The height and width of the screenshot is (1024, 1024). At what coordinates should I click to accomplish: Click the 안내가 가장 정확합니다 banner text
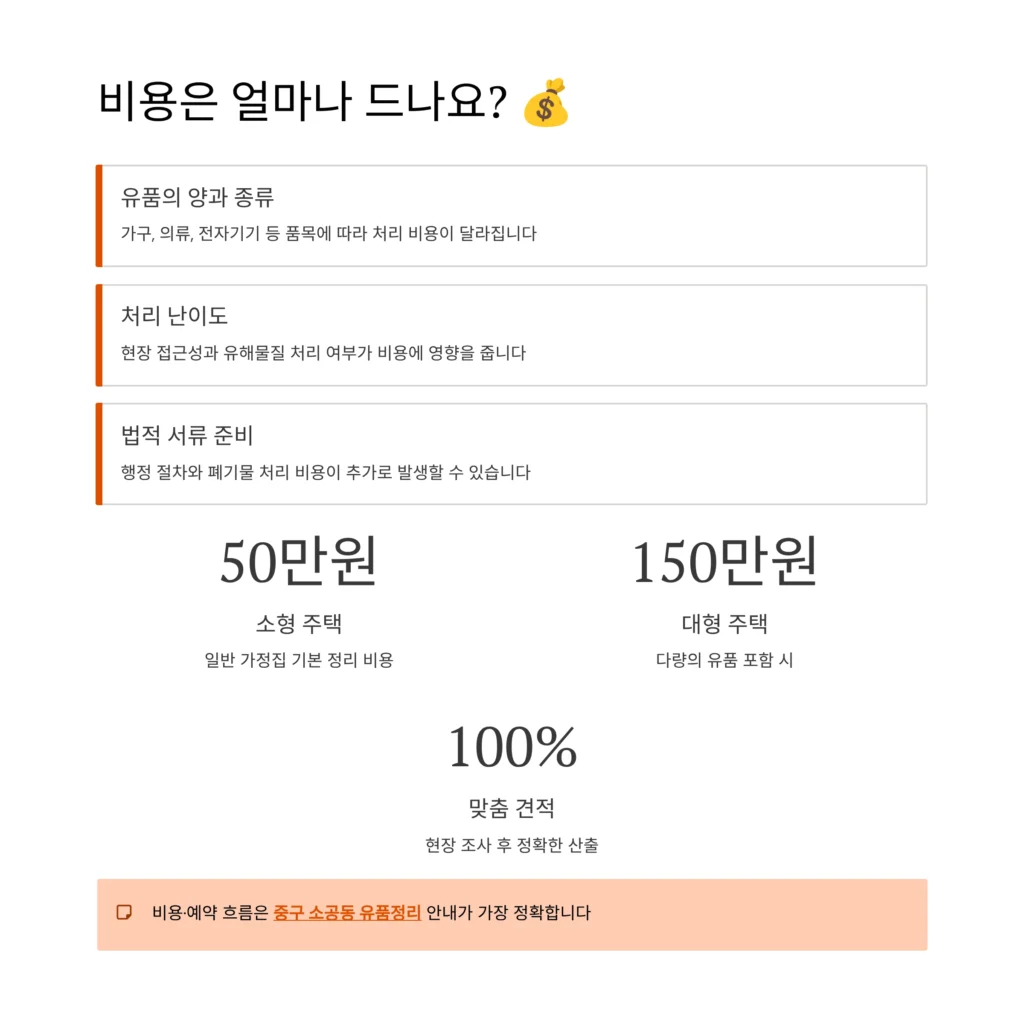pos(508,912)
